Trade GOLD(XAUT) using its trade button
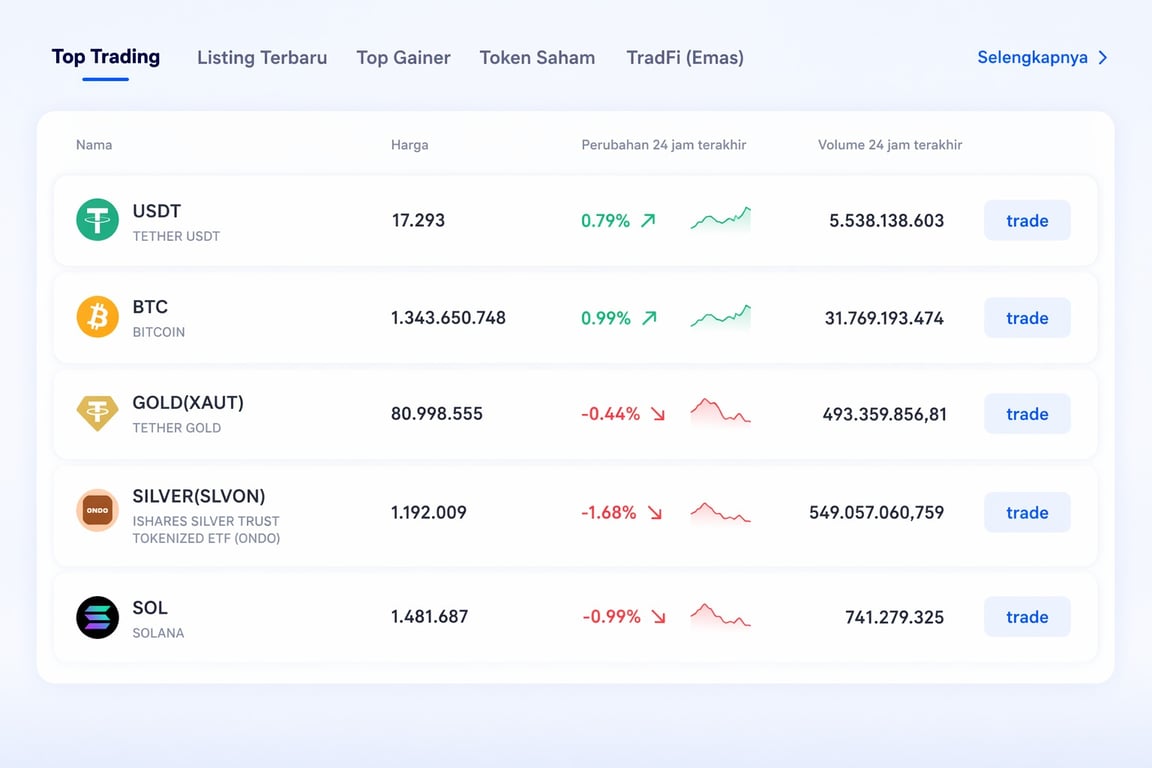 click(1027, 414)
